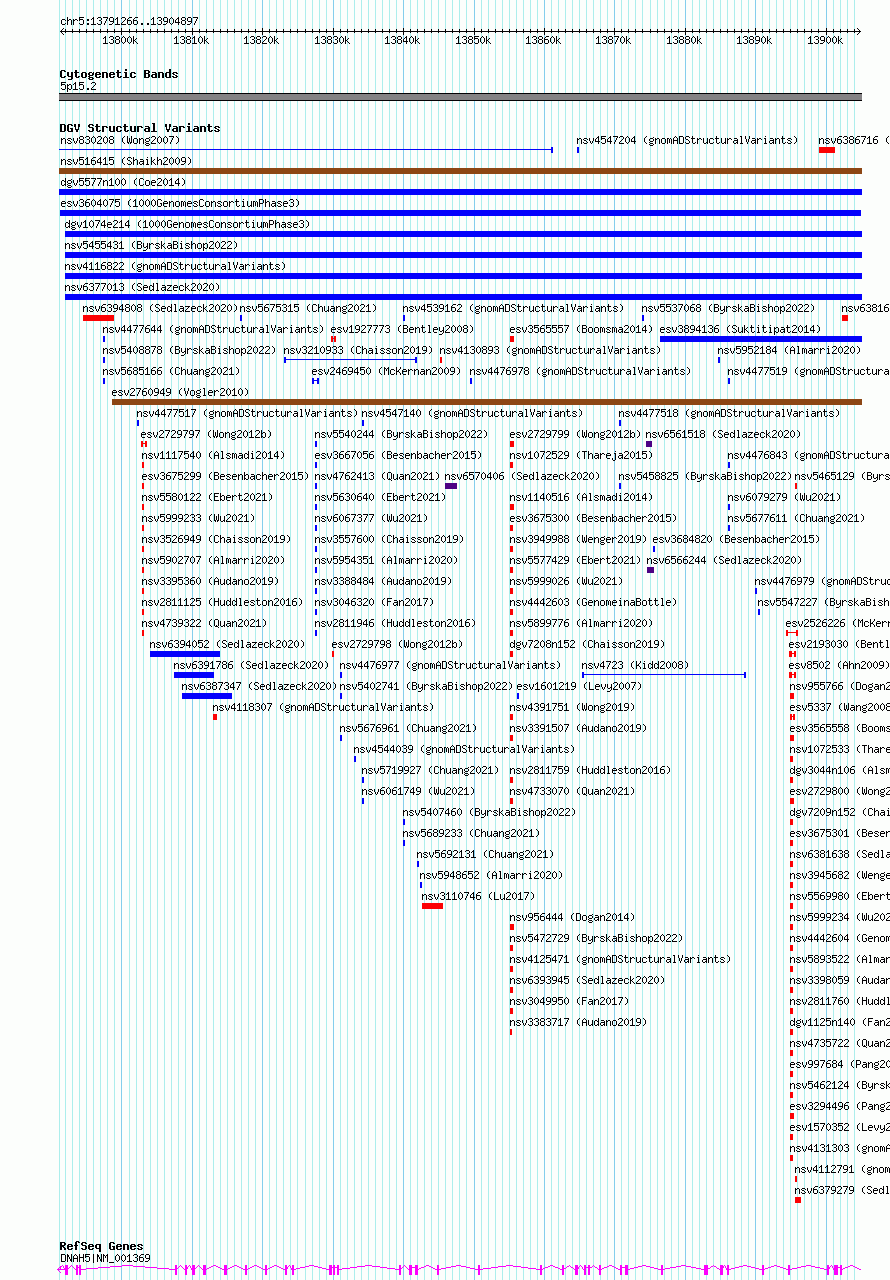Open esv2760949 (Vogler2010) variant
This screenshot has width=890, height=1280.
coord(180,392)
